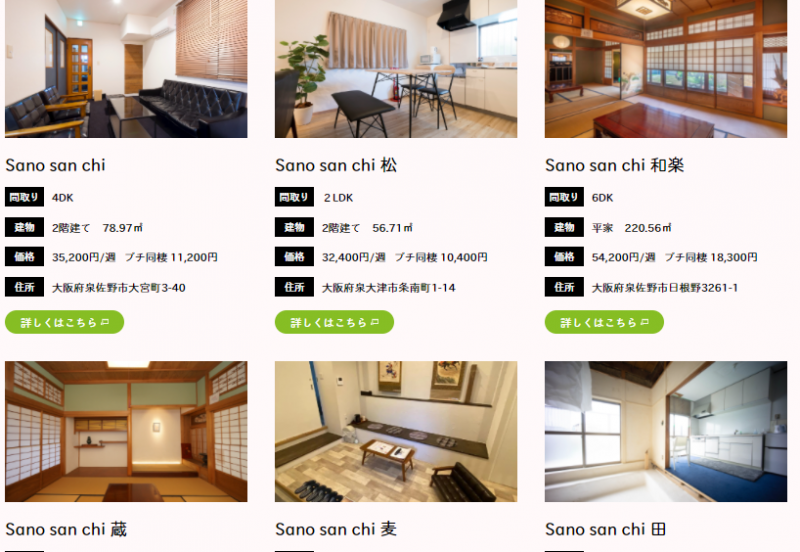Click the external link icon on 松 details button
Image resolution: width=800 pixels, height=552 pixels.
[x=375, y=322]
